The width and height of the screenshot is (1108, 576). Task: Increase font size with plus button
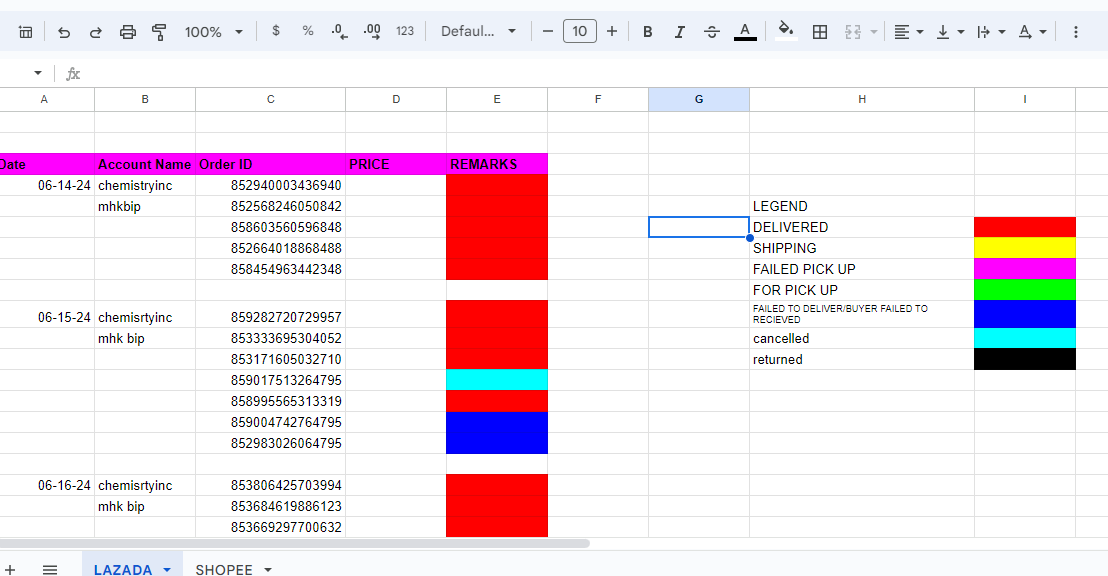pyautogui.click(x=612, y=31)
